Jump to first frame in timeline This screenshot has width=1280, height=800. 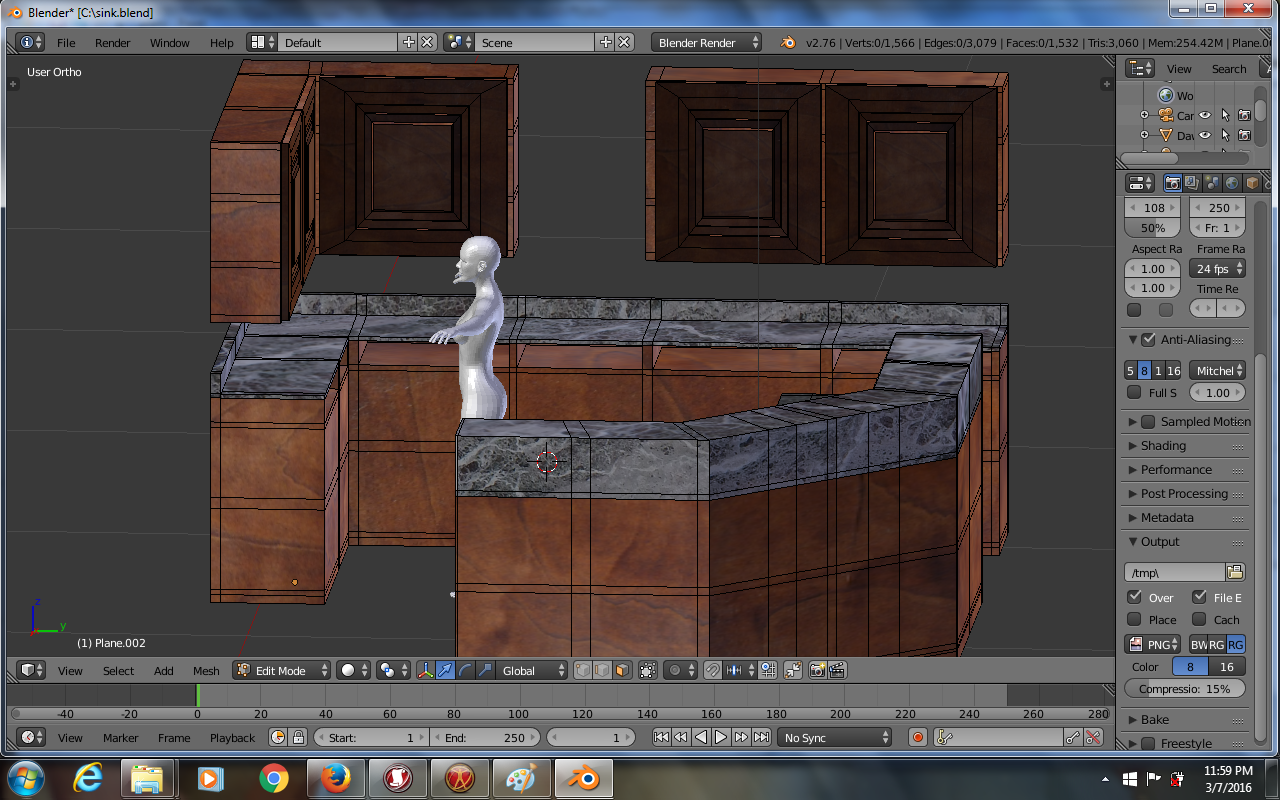tap(661, 737)
